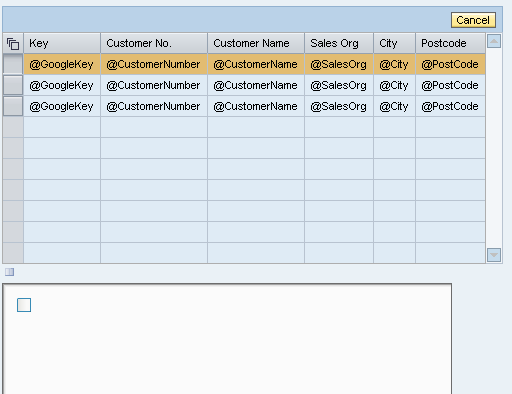Image resolution: width=512 pixels, height=394 pixels.
Task: Select the third row using its row selector
Action: [13, 106]
